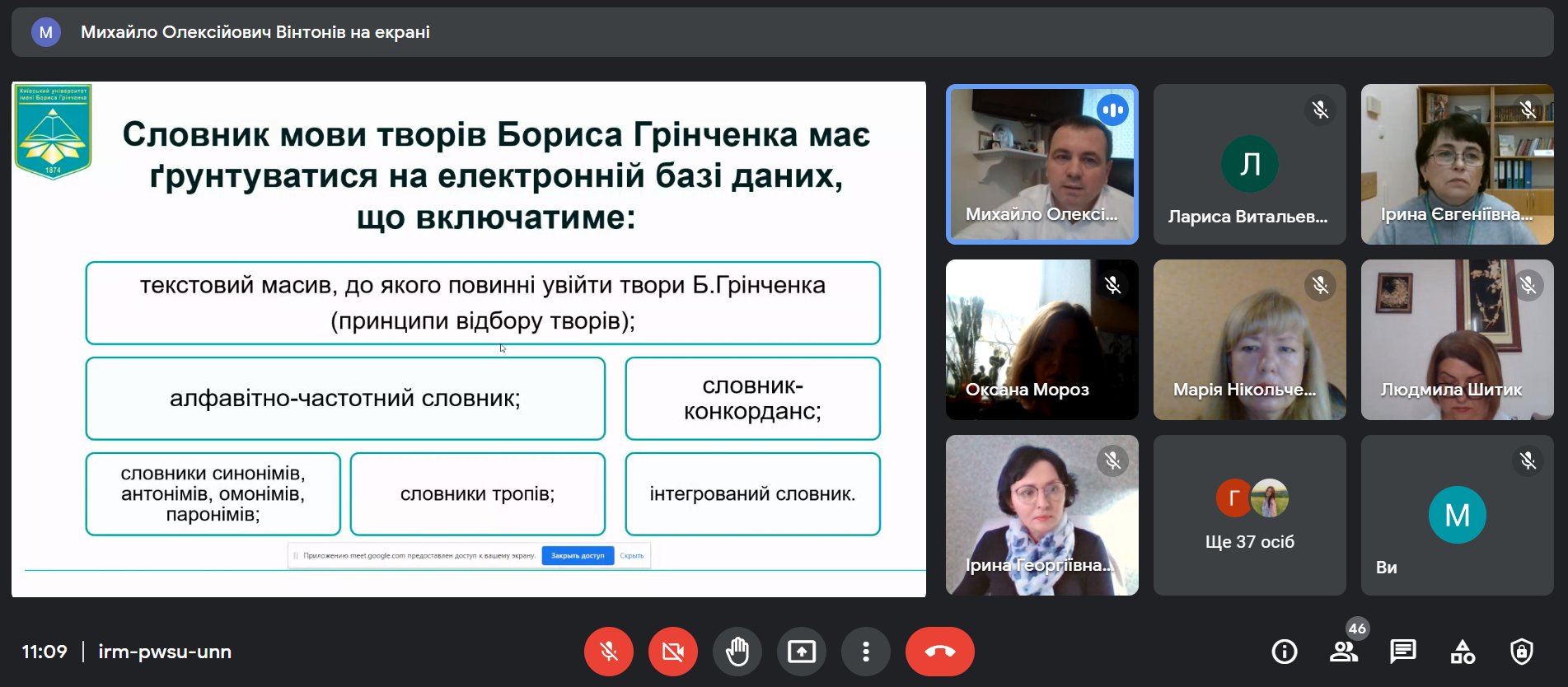Click the 'Закрыть доступ' button

pyautogui.click(x=578, y=556)
